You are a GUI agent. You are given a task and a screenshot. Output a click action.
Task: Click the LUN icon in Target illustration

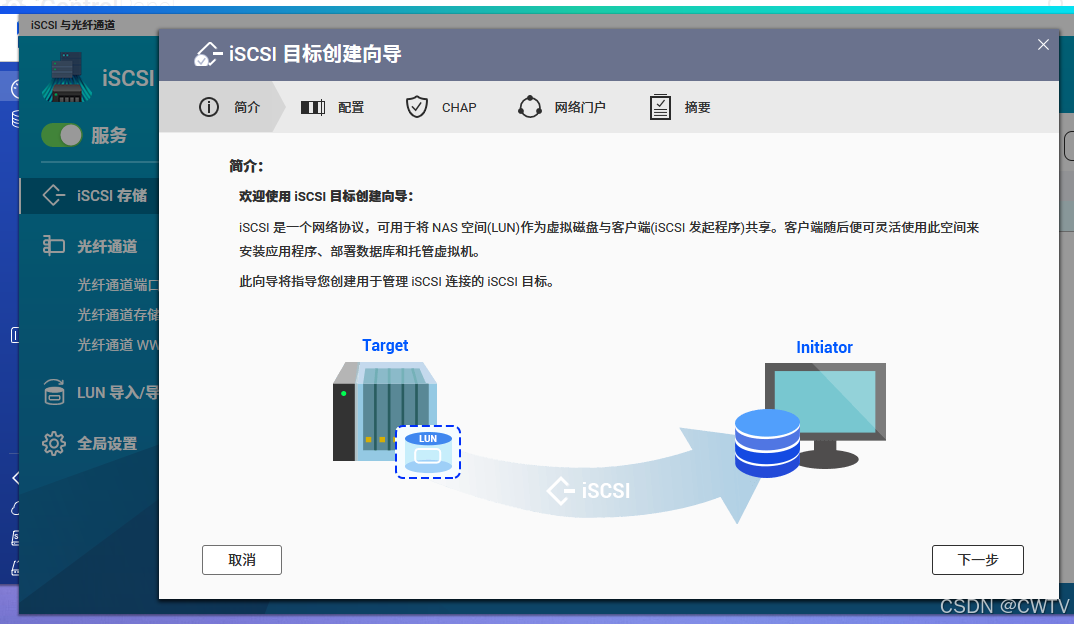pos(428,451)
